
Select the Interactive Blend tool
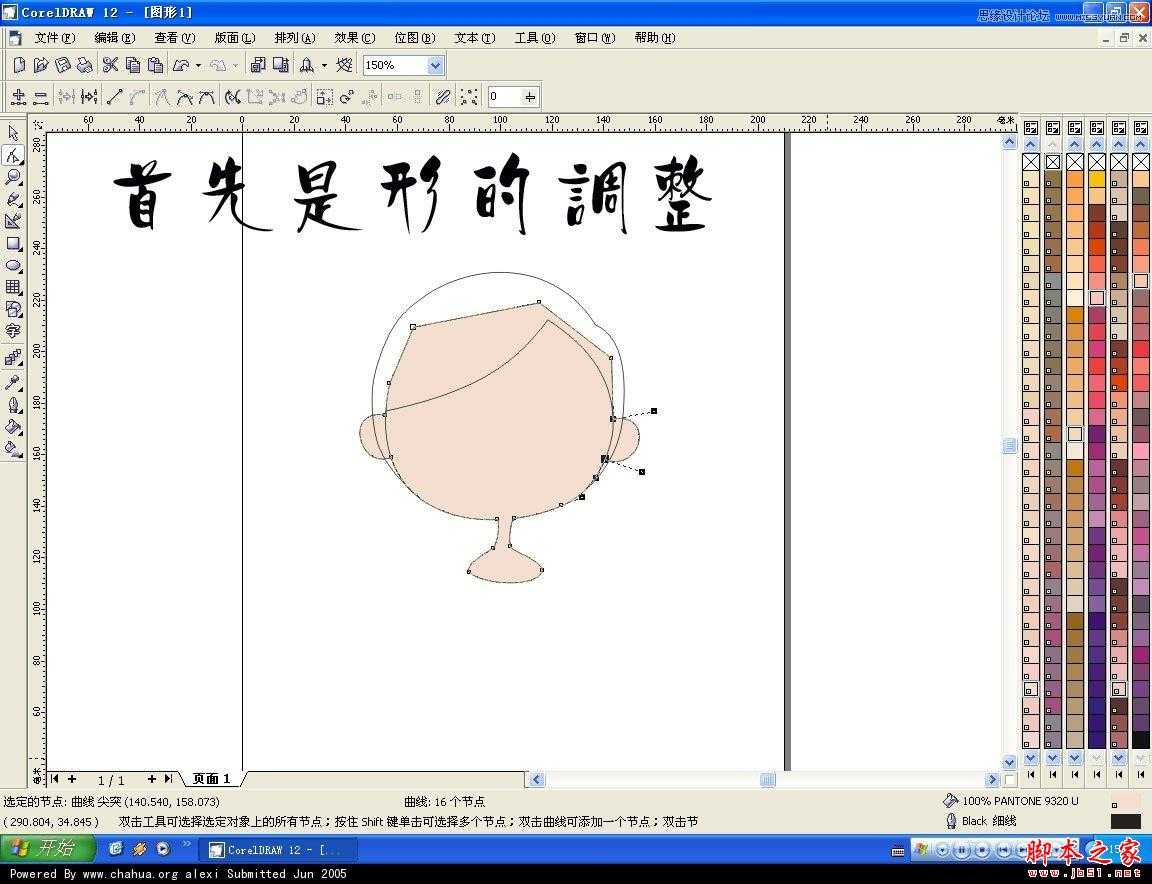click(13, 359)
